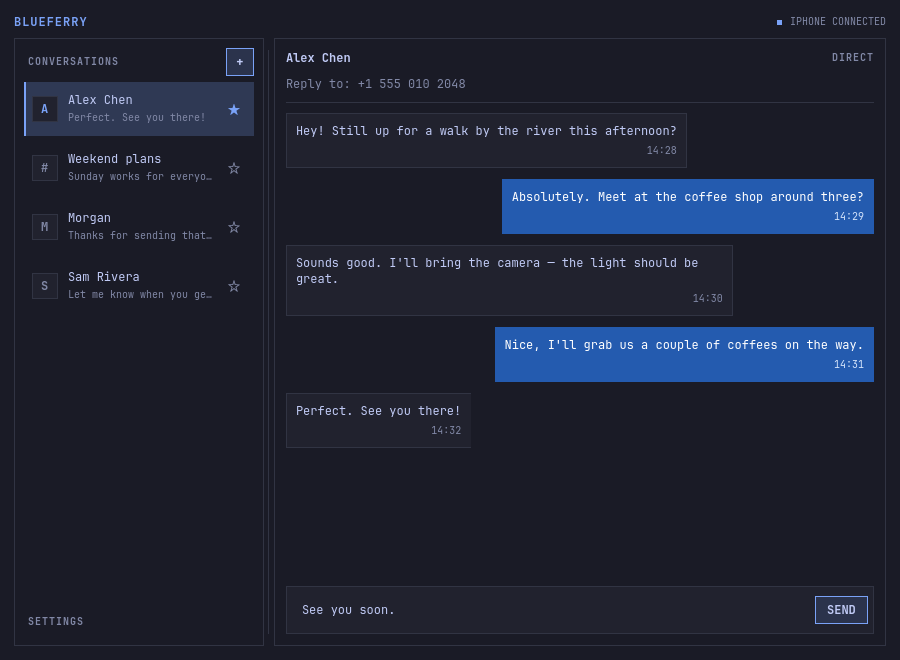Open the Weekend plans conversation
Screen dimensions: 900x660
(x=139, y=168)
